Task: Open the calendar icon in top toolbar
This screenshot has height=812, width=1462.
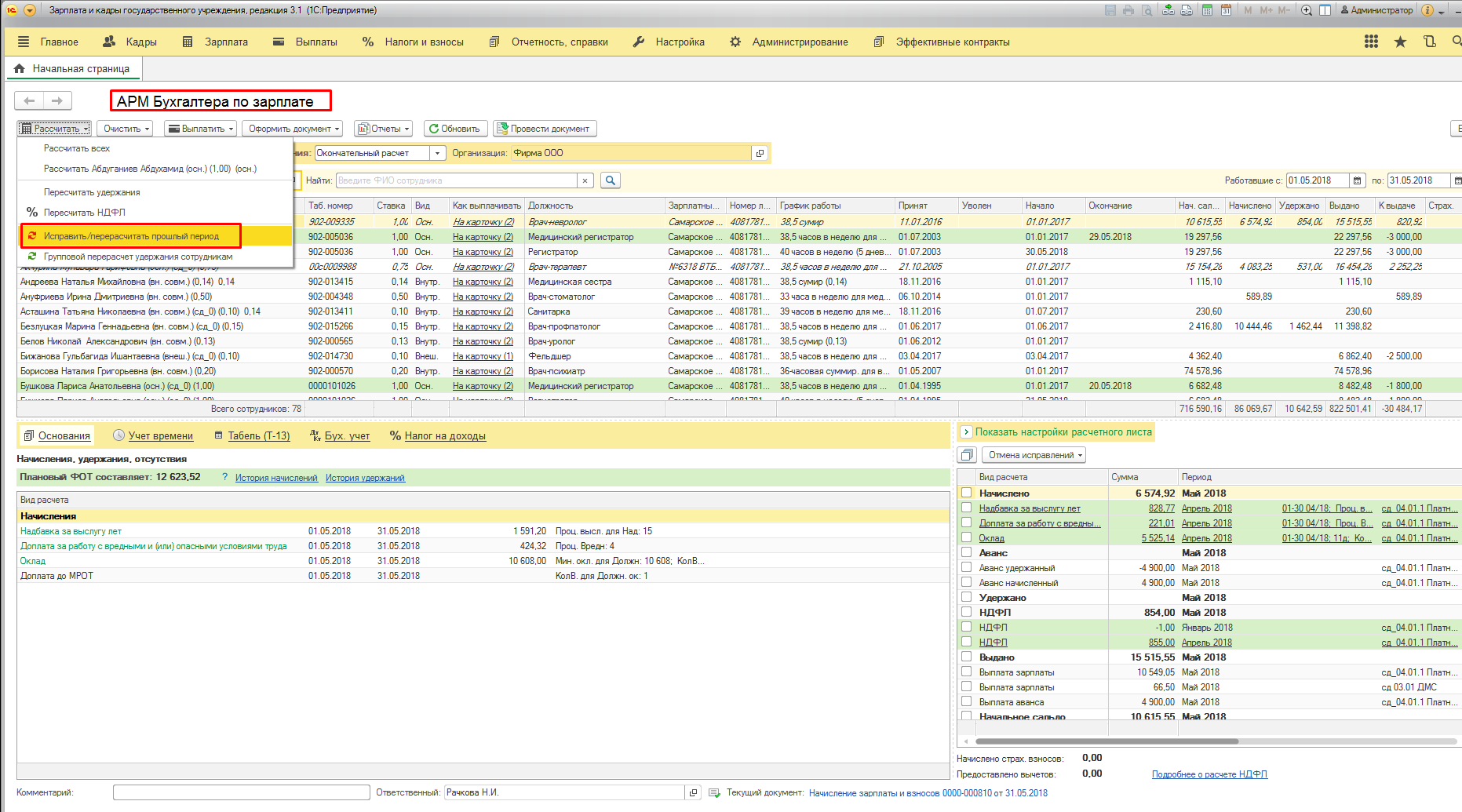Action: click(1226, 10)
